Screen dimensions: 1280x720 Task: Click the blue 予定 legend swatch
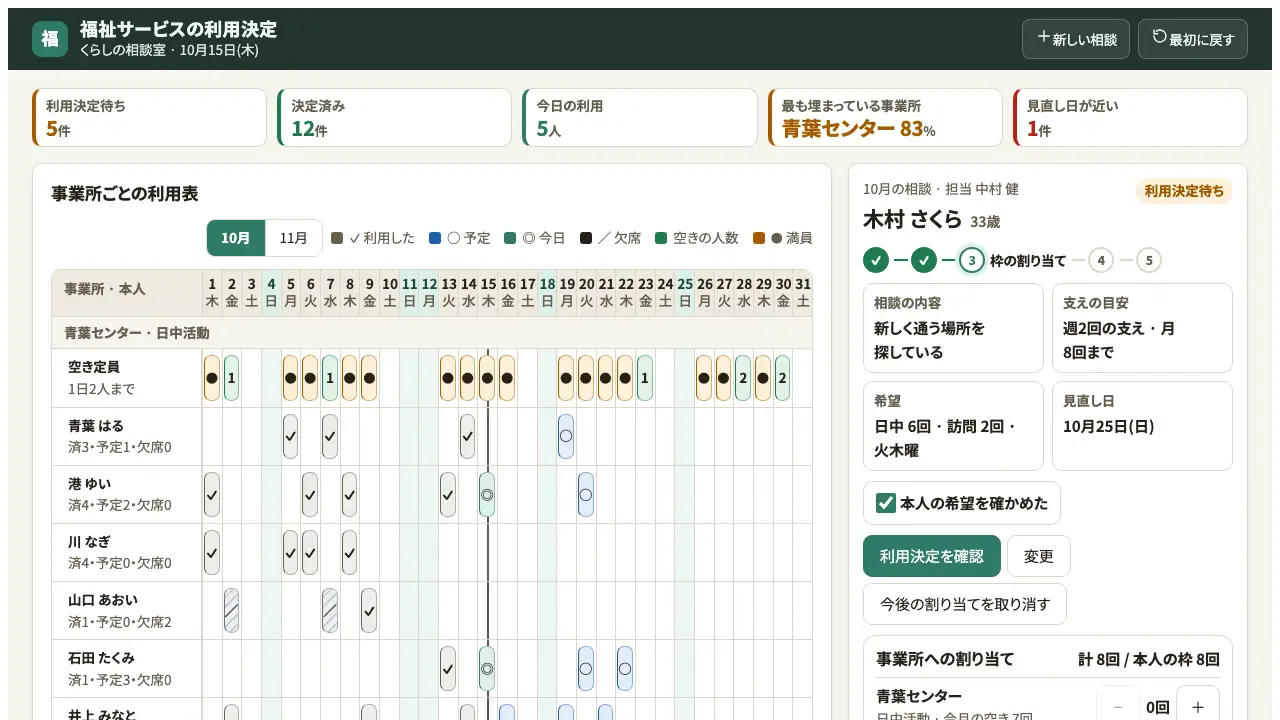click(435, 238)
